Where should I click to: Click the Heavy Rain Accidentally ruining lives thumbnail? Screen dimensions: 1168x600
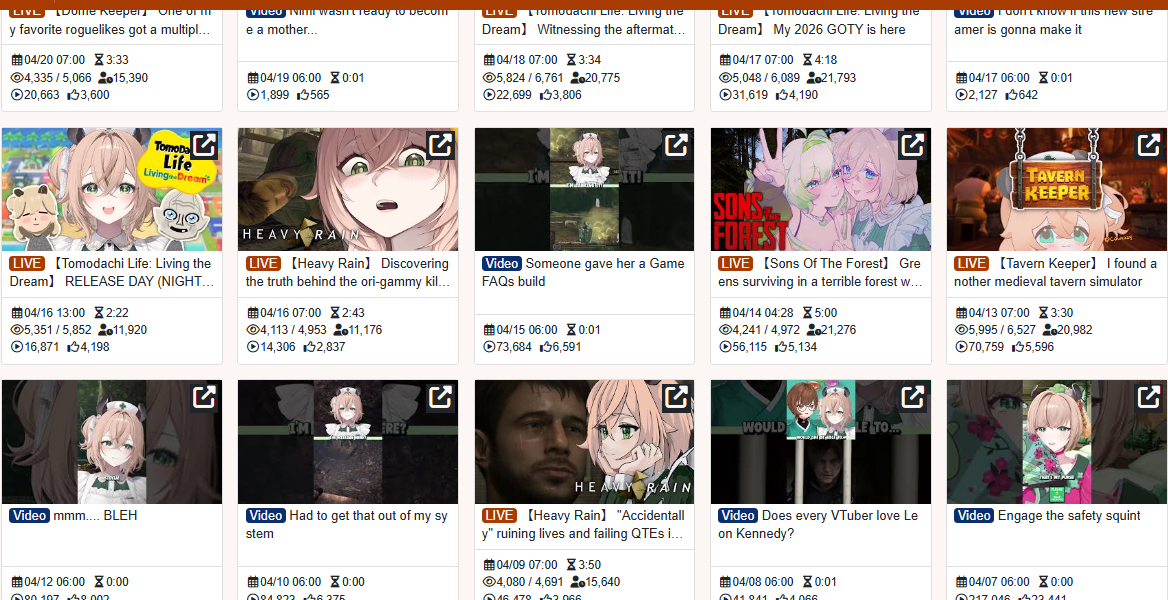coord(585,441)
